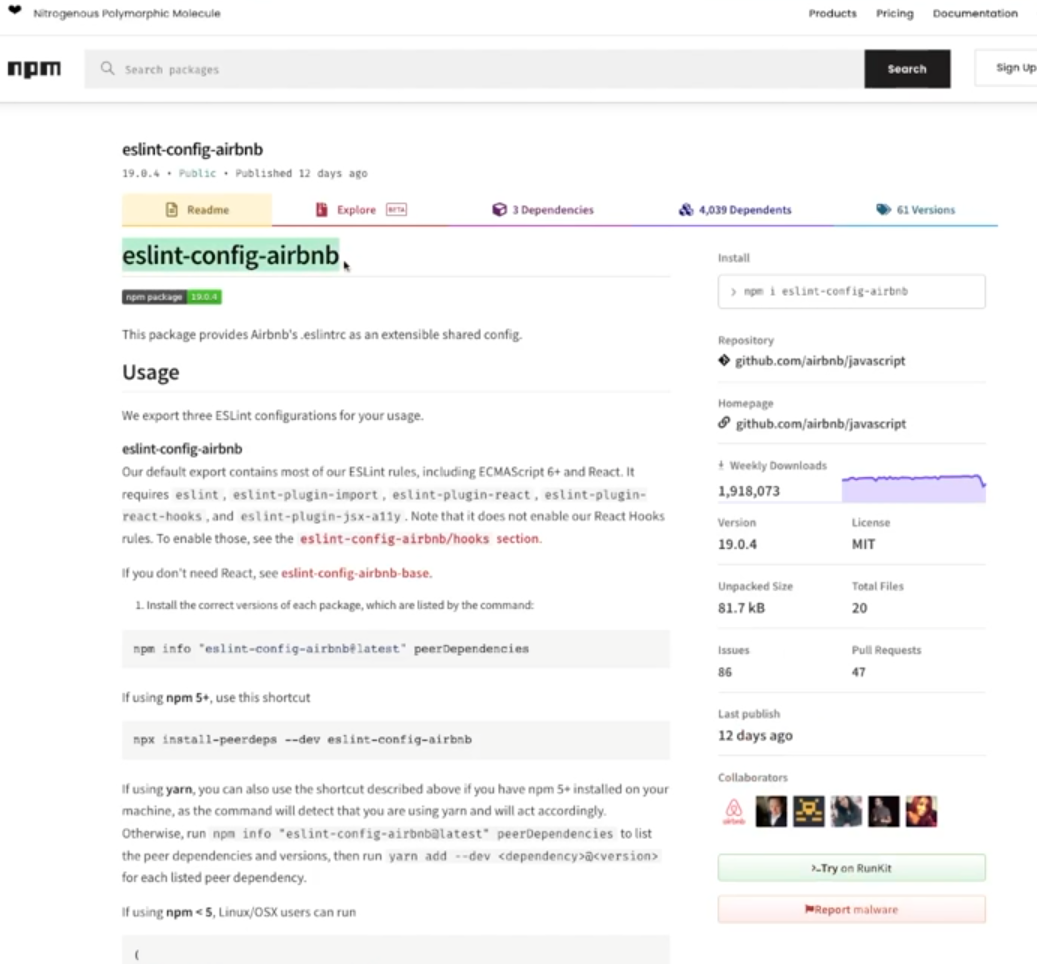The width and height of the screenshot is (1037, 964).
Task: Click the npm logo
Action: point(34,69)
